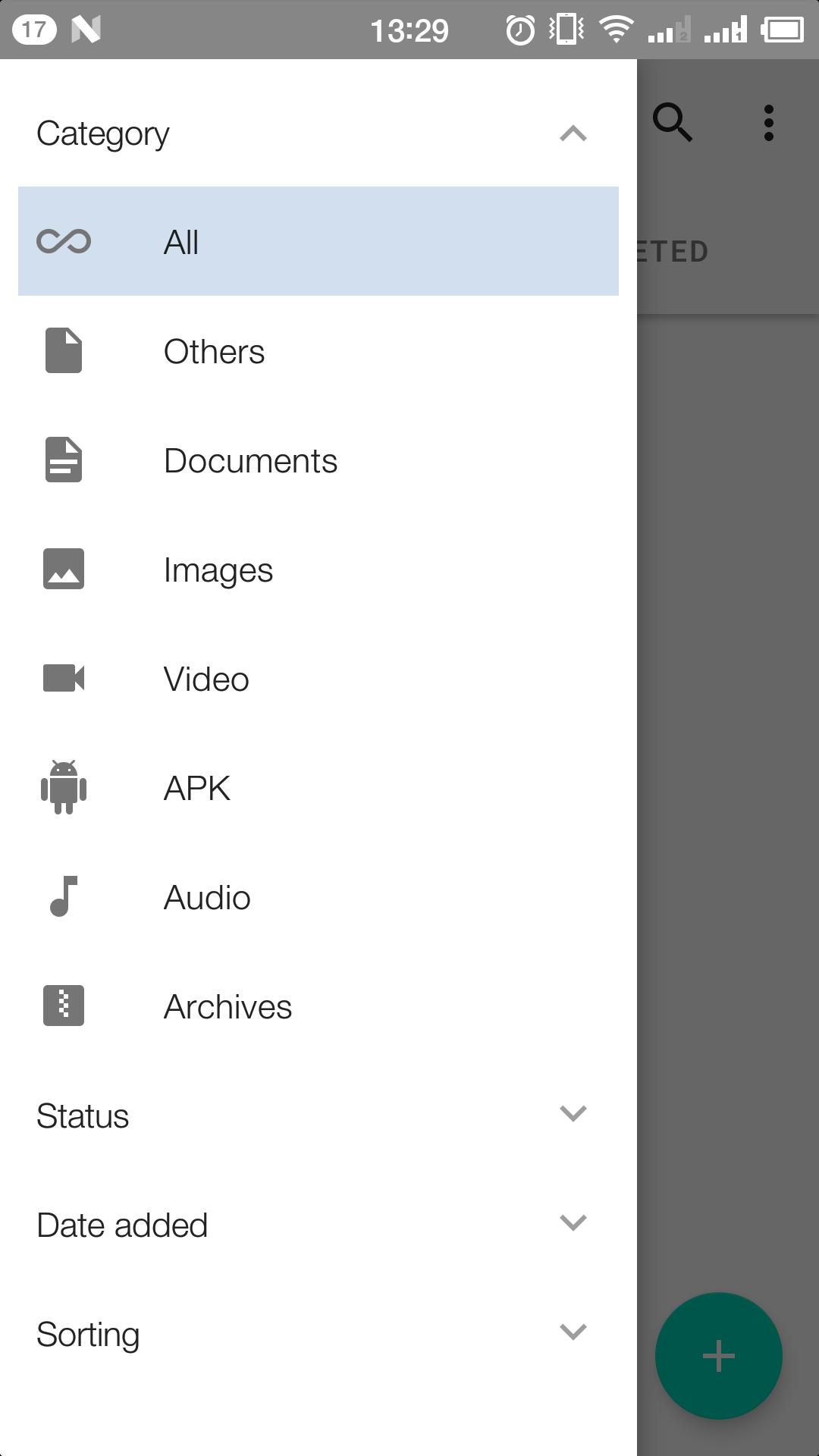The width and height of the screenshot is (819, 1456).
Task: Tap the Date added header text
Action: click(122, 1225)
